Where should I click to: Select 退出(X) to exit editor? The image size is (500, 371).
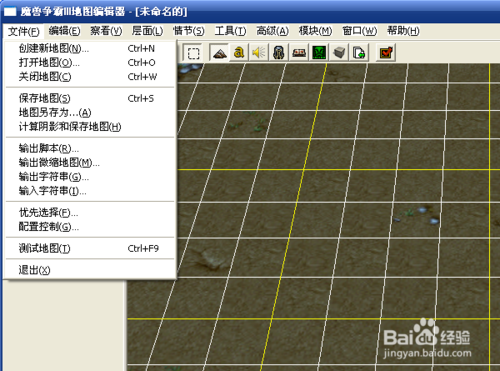(x=90, y=270)
